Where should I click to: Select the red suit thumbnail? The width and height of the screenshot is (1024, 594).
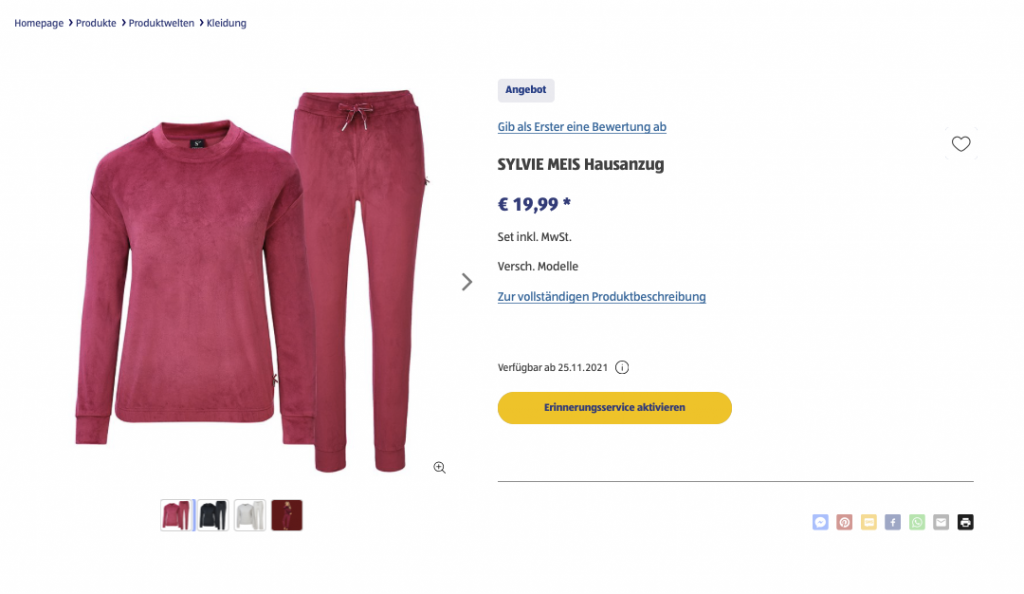(x=177, y=515)
